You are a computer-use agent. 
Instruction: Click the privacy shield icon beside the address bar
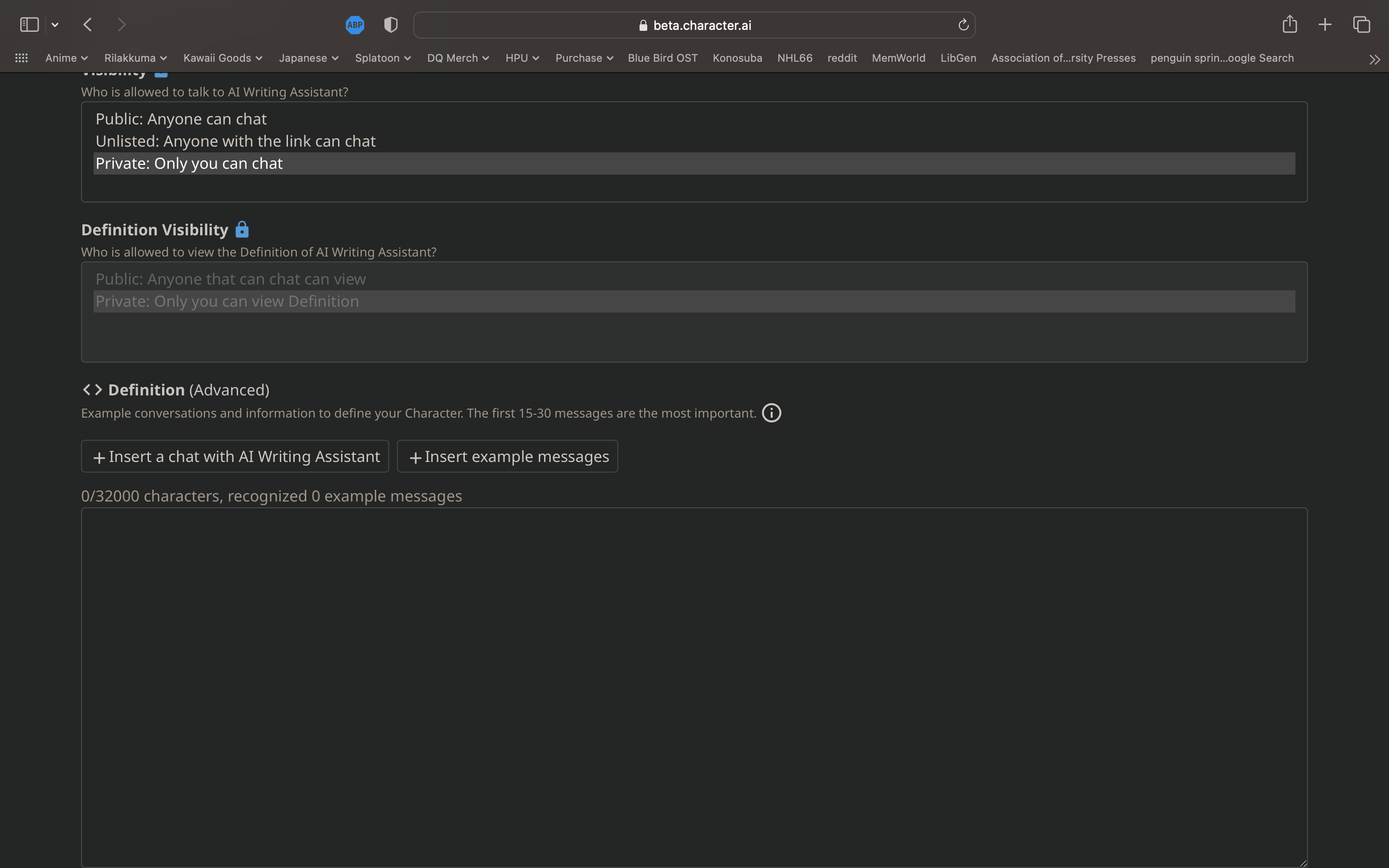pyautogui.click(x=390, y=25)
